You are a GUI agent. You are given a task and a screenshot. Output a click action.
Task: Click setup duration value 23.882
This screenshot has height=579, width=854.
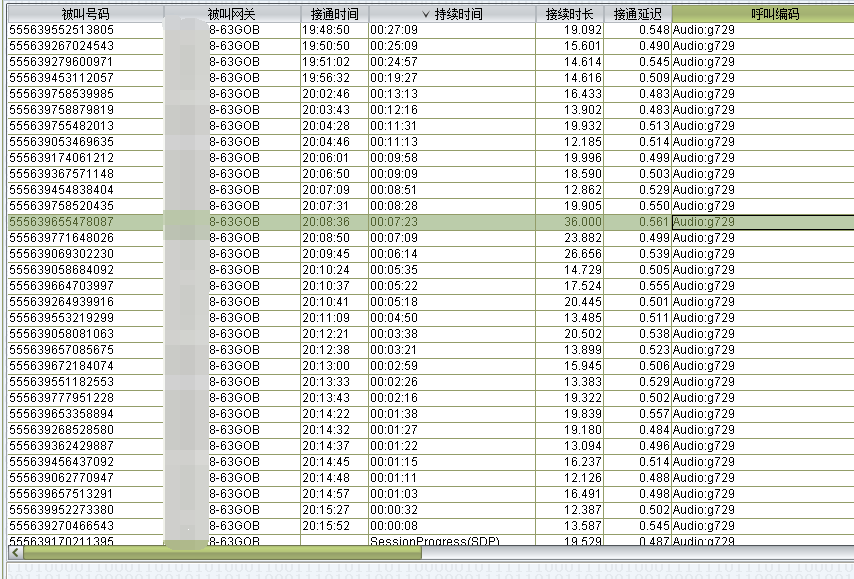pyautogui.click(x=583, y=238)
